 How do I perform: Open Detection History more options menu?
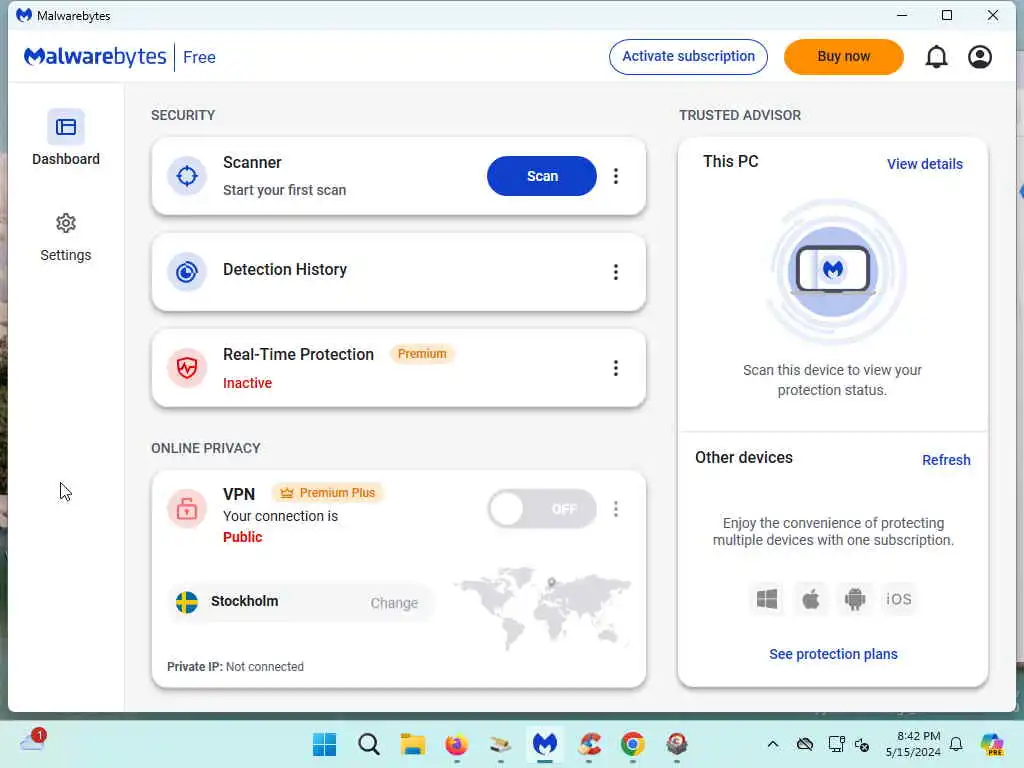click(615, 272)
